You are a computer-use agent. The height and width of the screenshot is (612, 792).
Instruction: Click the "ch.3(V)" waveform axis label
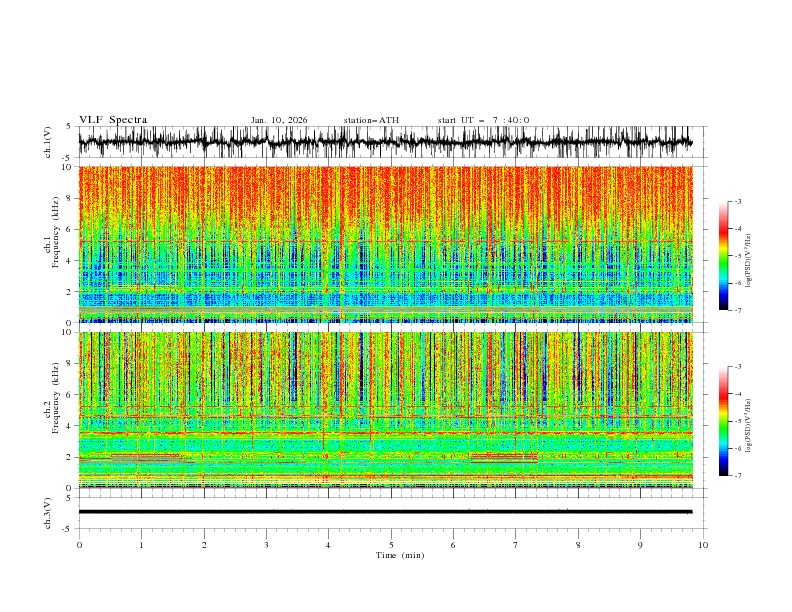coord(48,513)
